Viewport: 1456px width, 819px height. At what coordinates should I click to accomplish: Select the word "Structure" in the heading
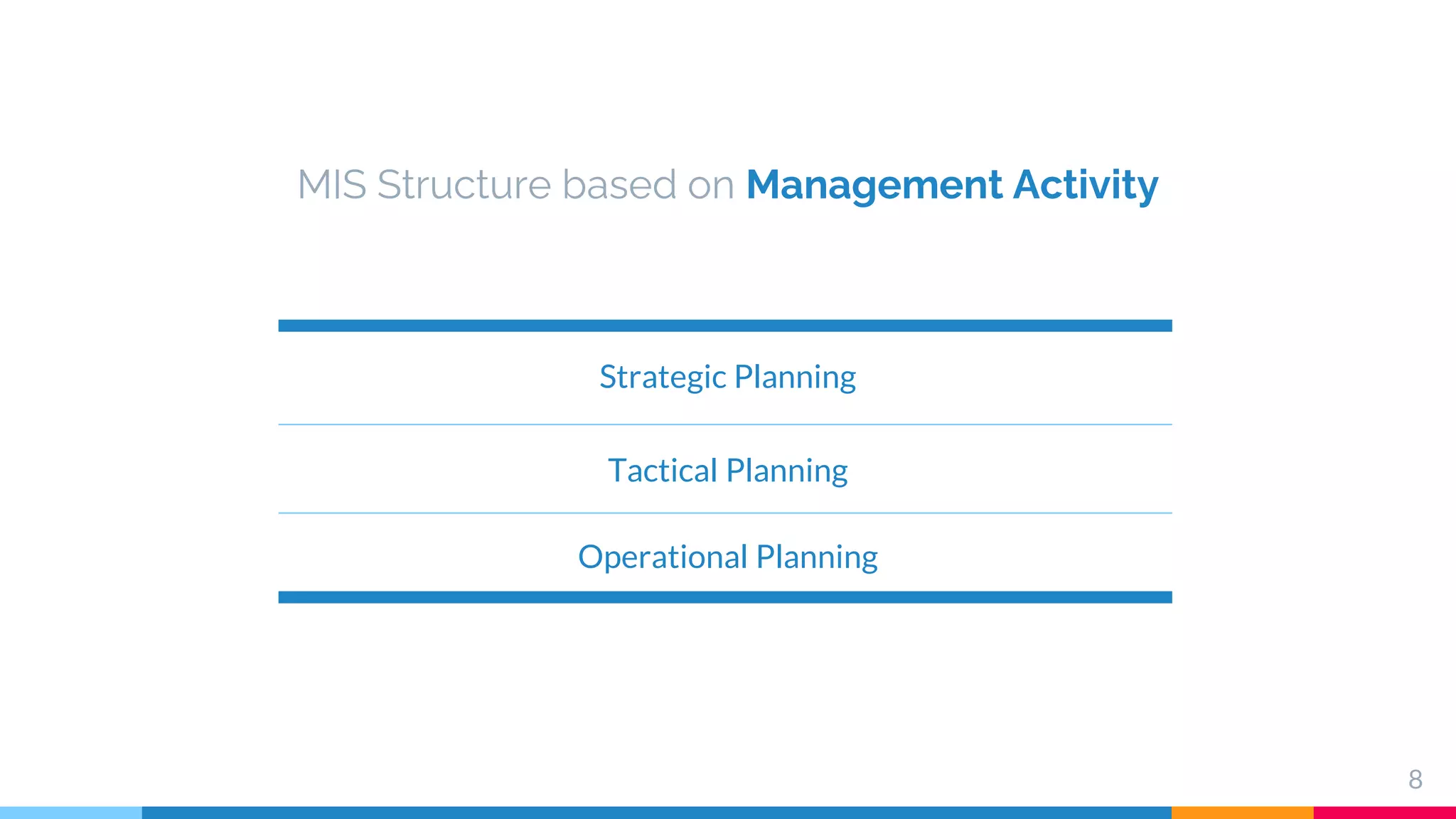point(464,185)
